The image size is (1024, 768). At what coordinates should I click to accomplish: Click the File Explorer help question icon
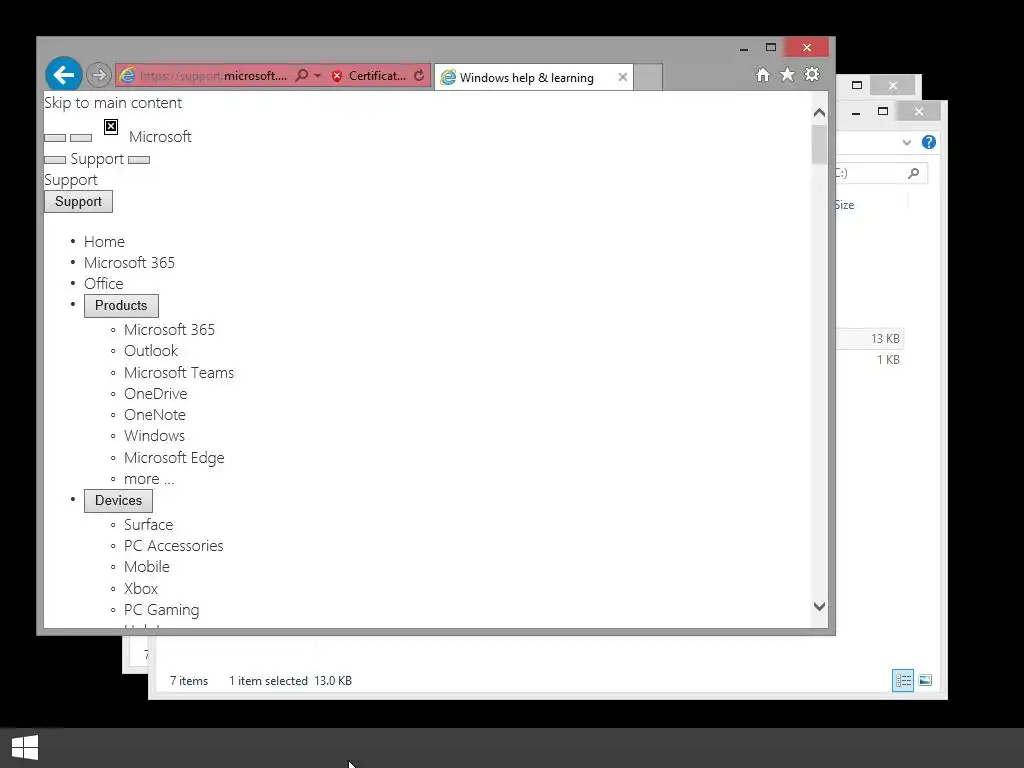pos(929,142)
